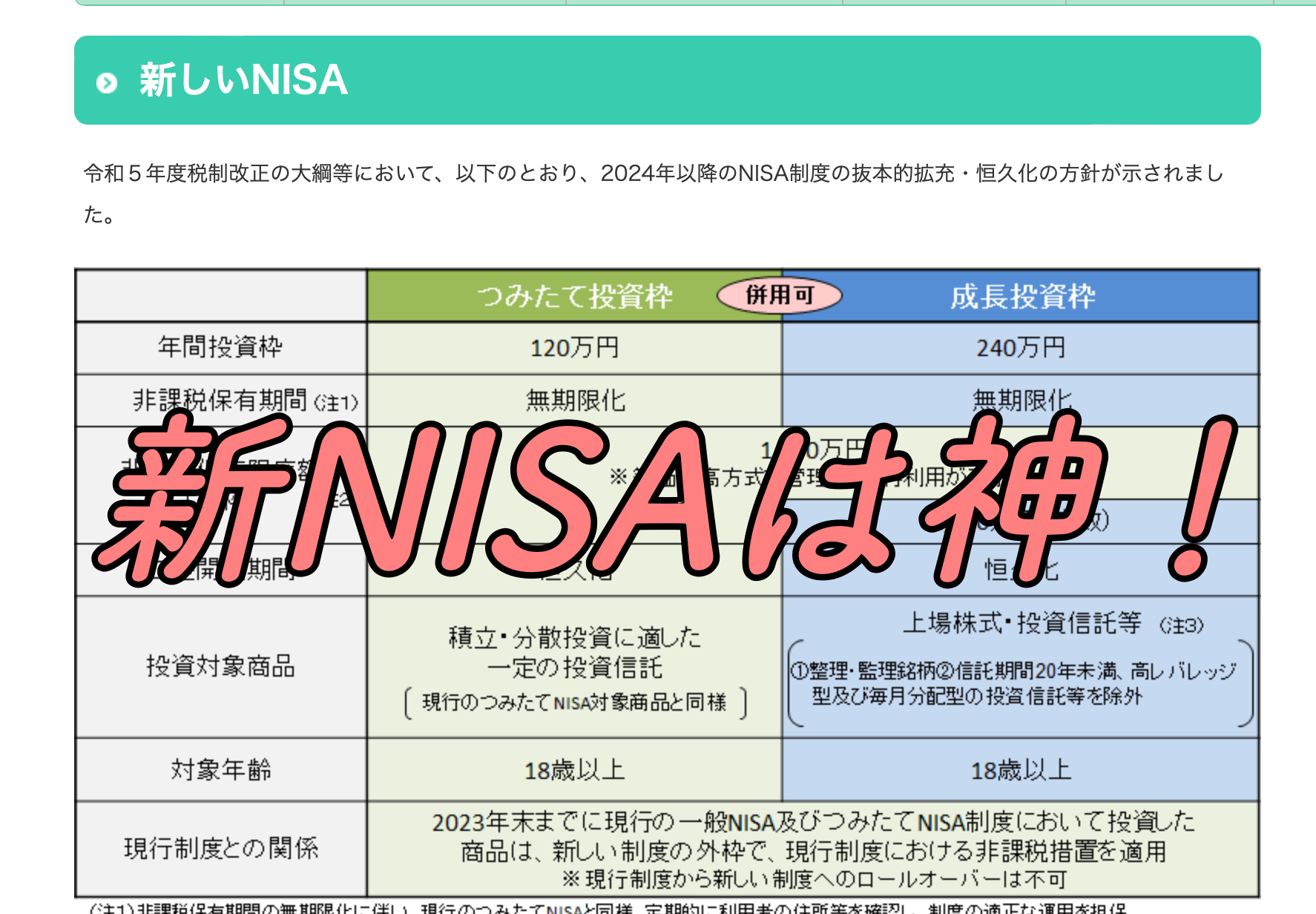Click the 120万円 cell
This screenshot has width=1316, height=914.
tap(574, 348)
